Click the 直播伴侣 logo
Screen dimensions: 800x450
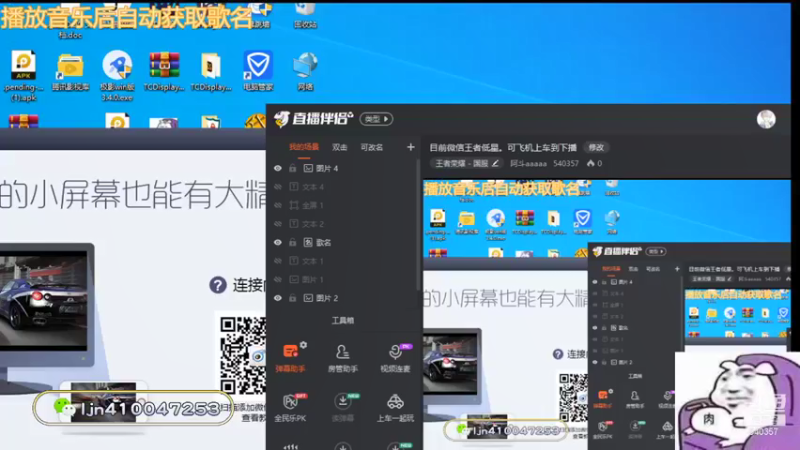point(313,119)
